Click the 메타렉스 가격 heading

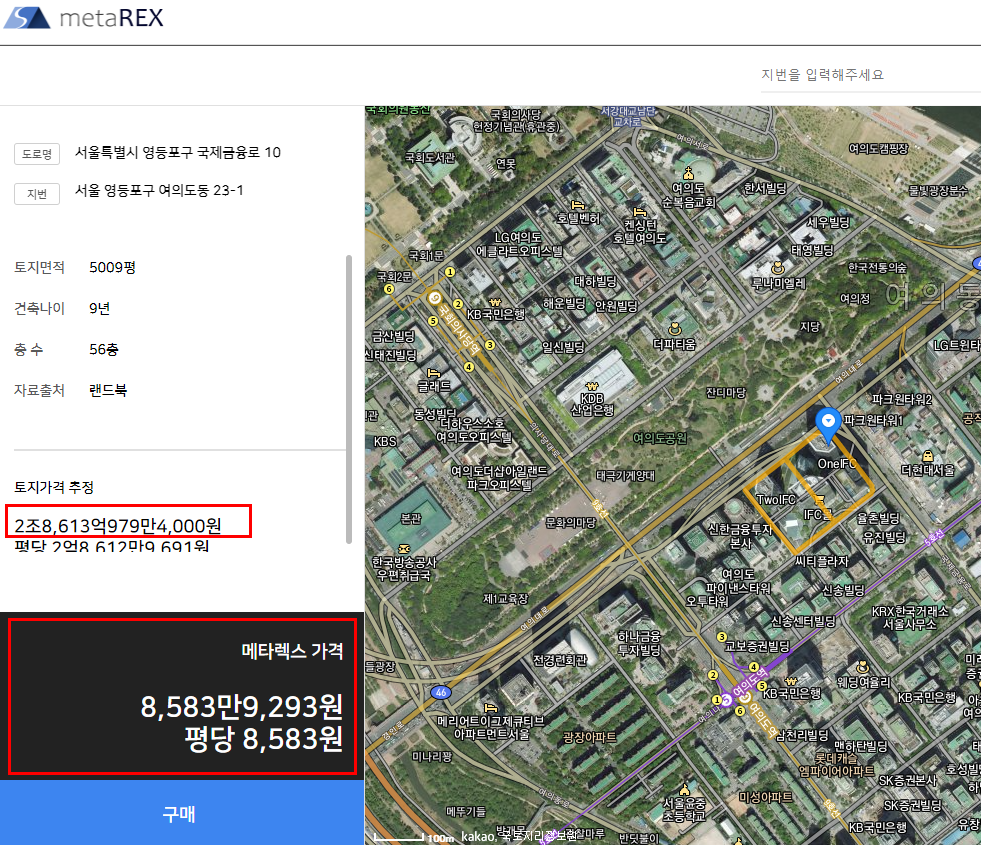pyautogui.click(x=292, y=652)
